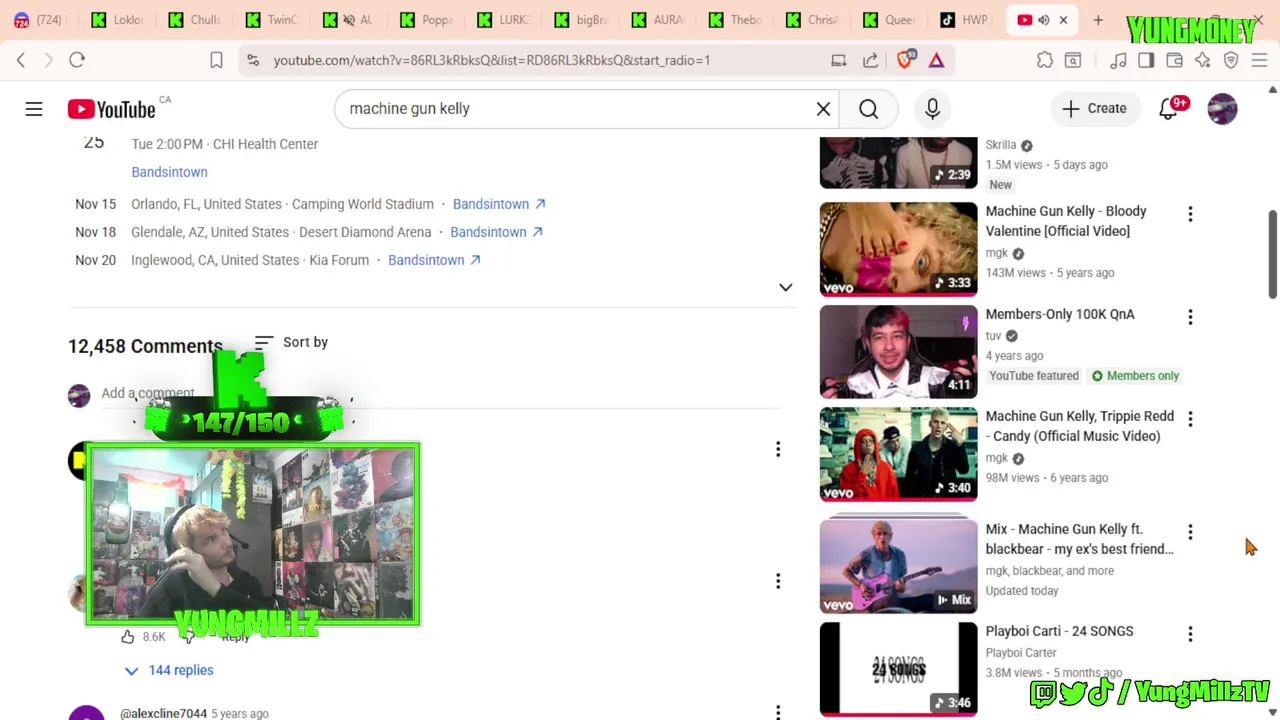Go back with the browser back arrow
This screenshot has height=720, width=1280.
coord(21,60)
